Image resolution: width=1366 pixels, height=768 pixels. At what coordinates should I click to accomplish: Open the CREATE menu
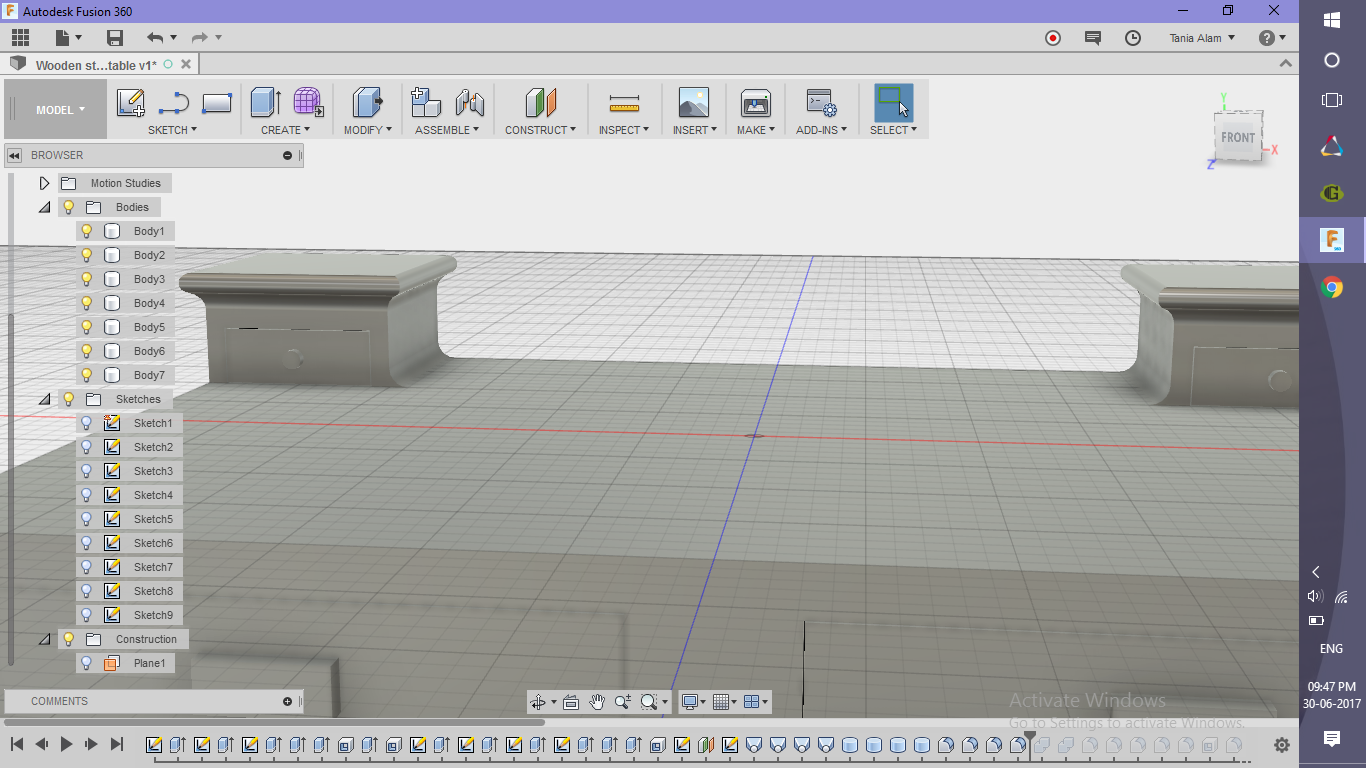285,130
